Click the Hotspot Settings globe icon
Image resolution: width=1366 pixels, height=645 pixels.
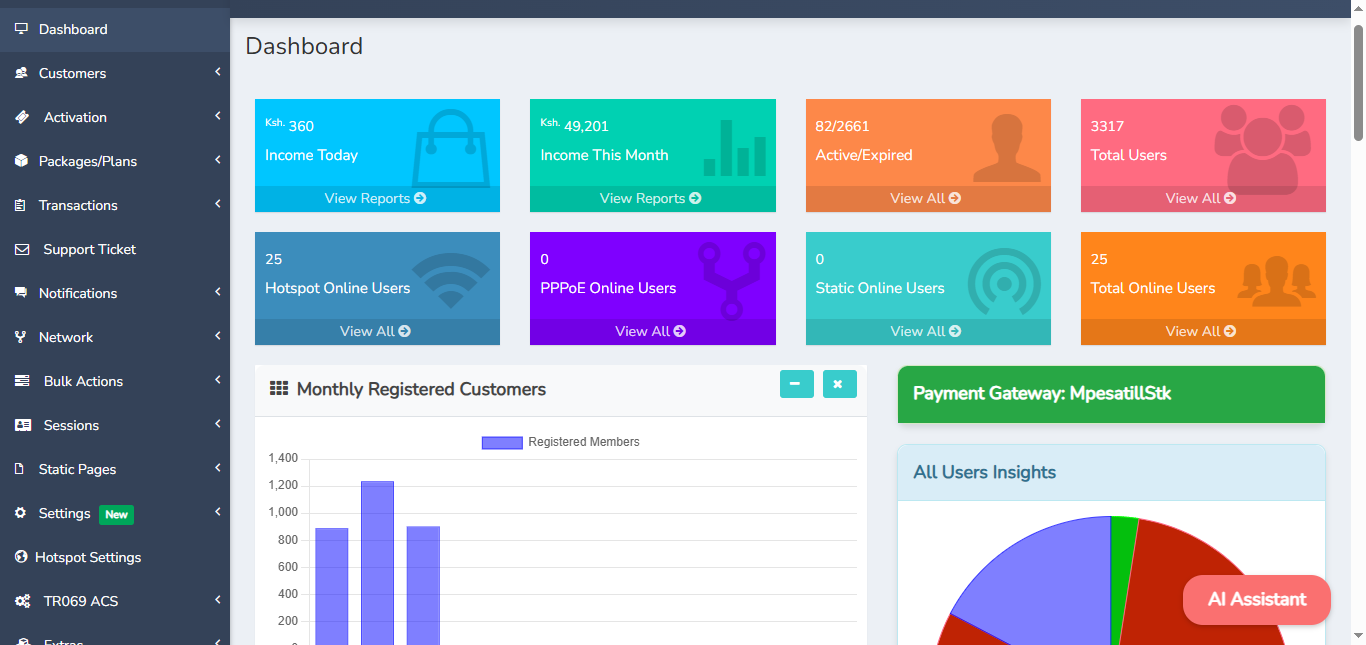[21, 557]
